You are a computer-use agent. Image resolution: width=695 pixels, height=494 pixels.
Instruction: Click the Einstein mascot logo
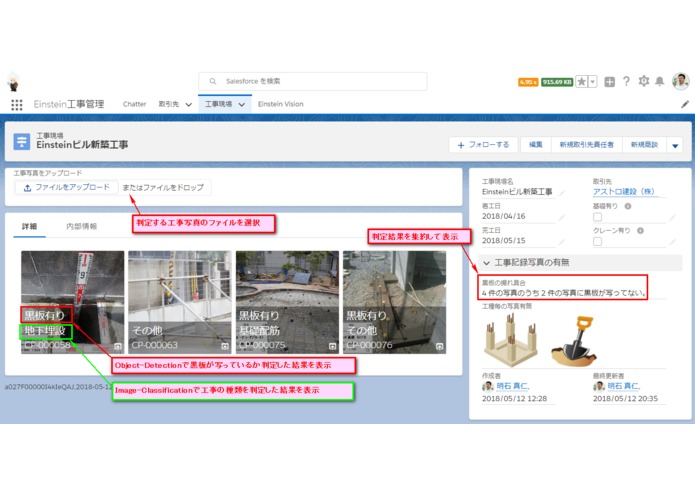pos(14,82)
